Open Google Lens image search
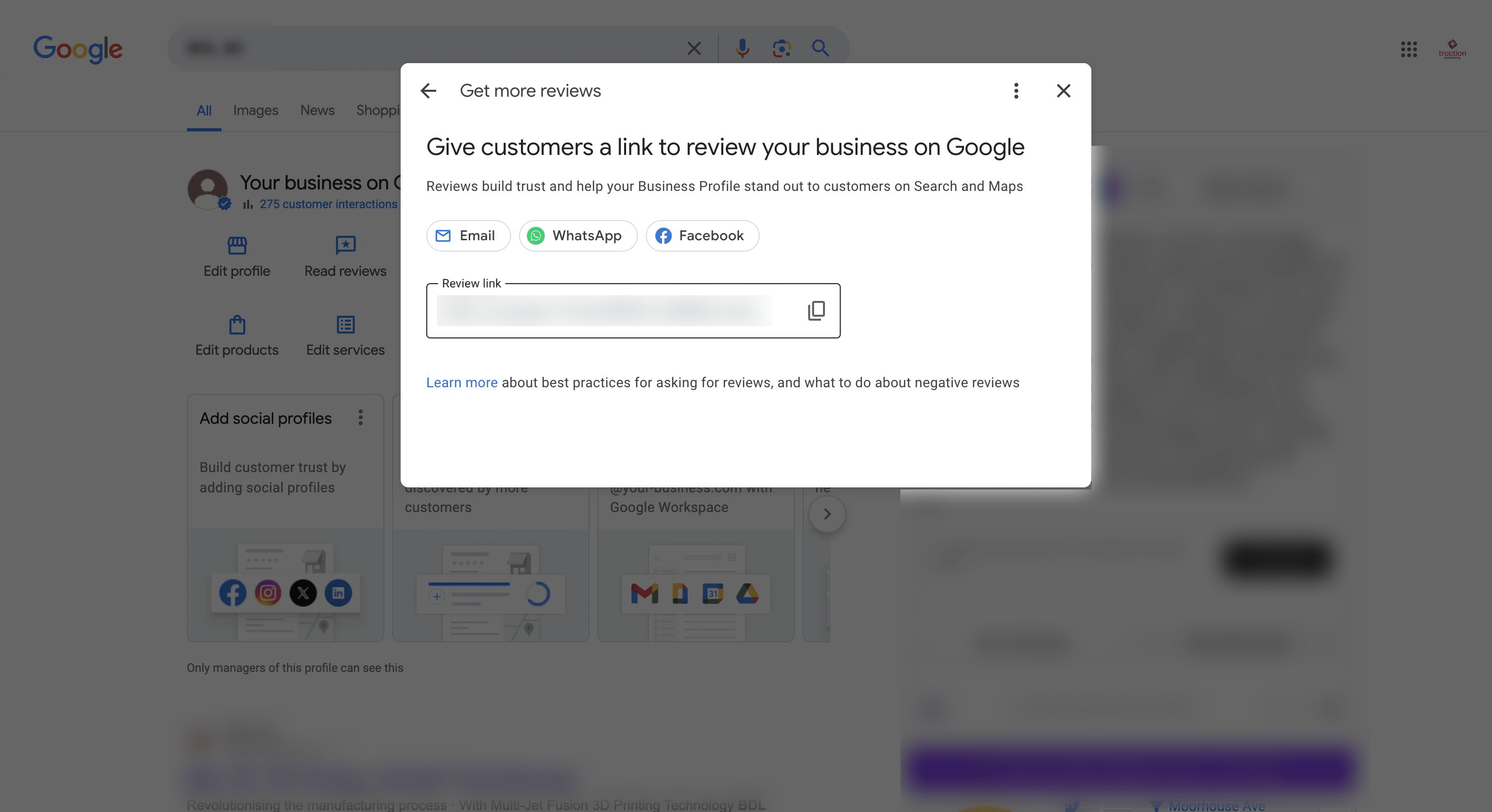The height and width of the screenshot is (812, 1492). tap(781, 48)
